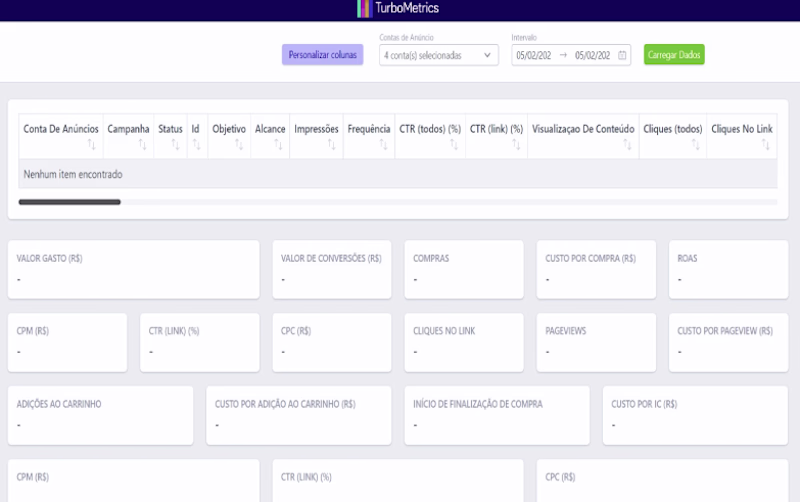Sort the CTR (link) (%) column arrows

[516, 144]
